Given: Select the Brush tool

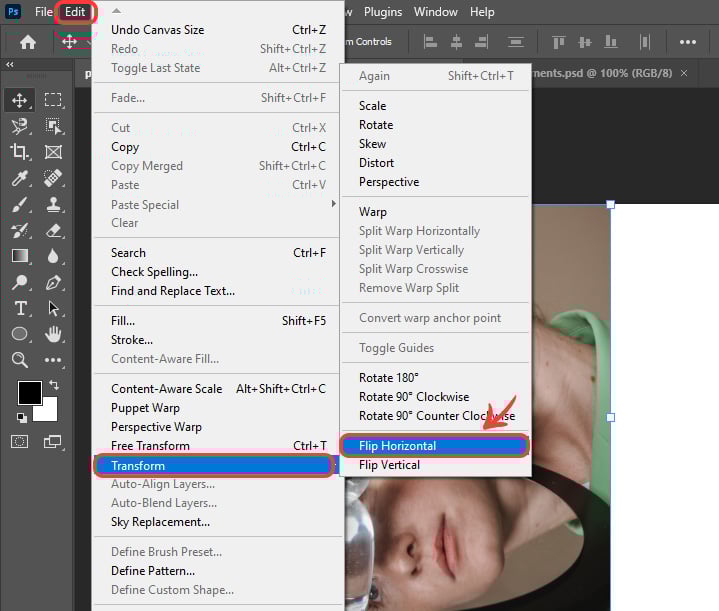Looking at the screenshot, I should click(x=19, y=204).
